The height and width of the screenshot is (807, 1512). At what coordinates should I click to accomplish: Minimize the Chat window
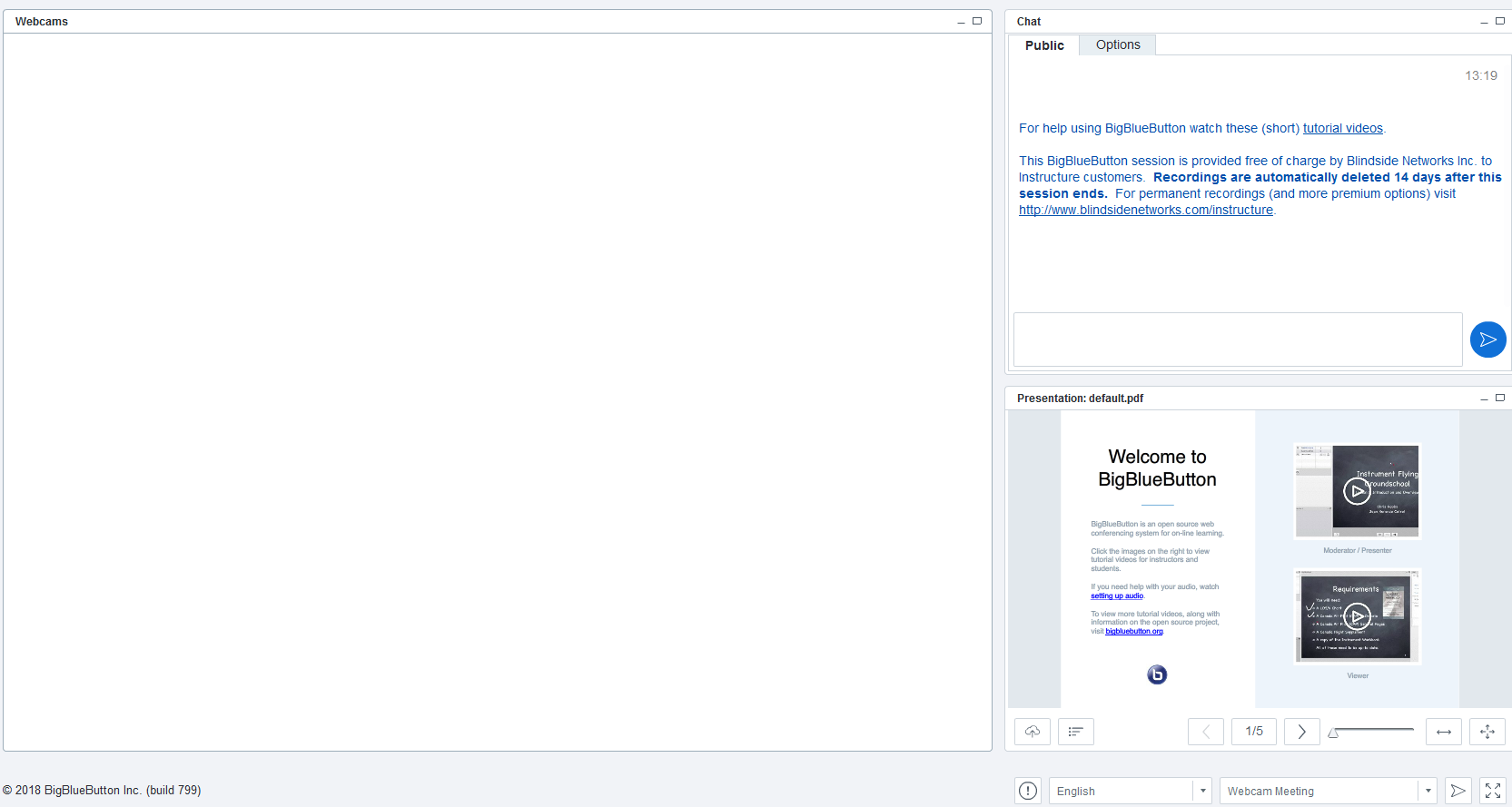(x=1484, y=22)
